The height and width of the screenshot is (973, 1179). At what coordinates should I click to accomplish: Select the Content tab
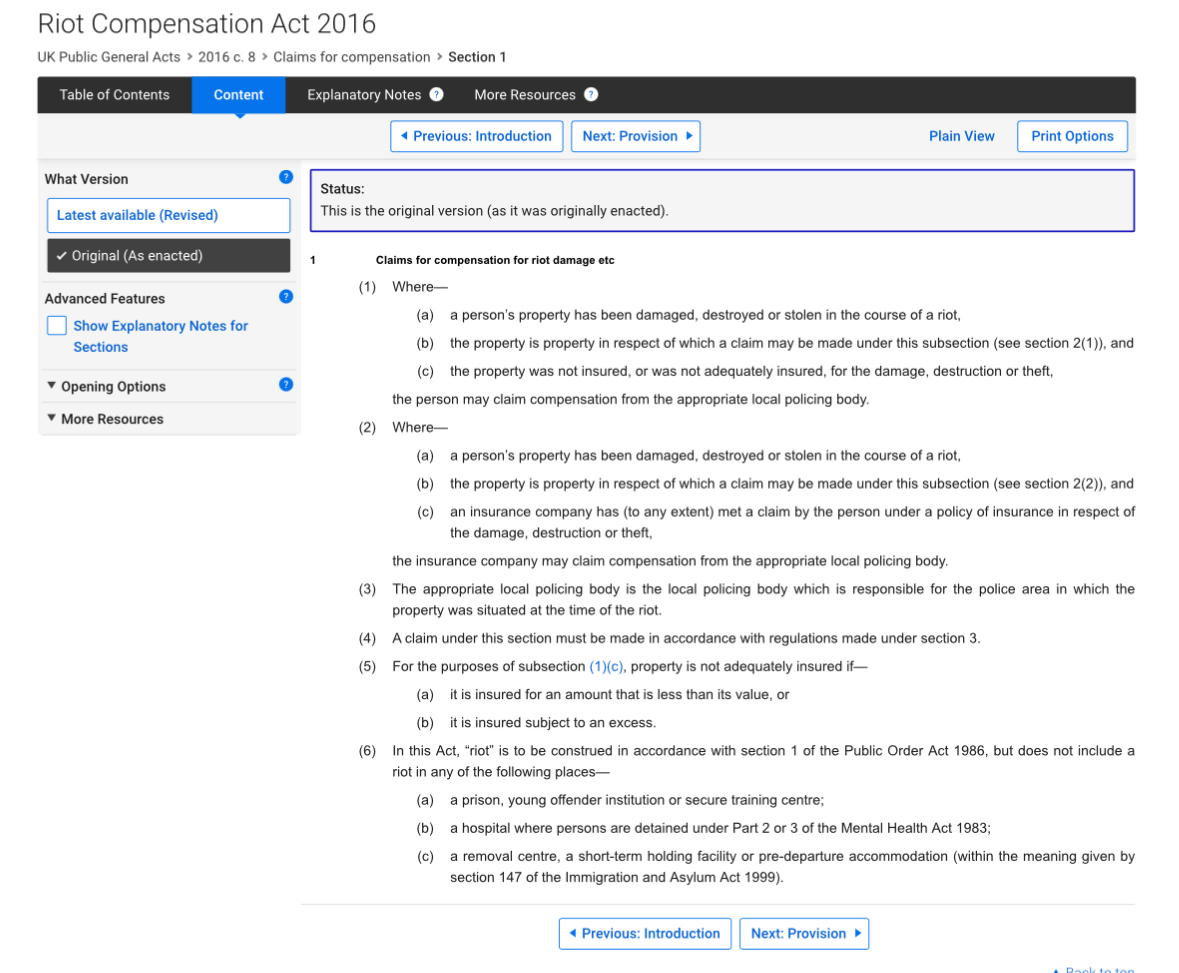tap(238, 95)
